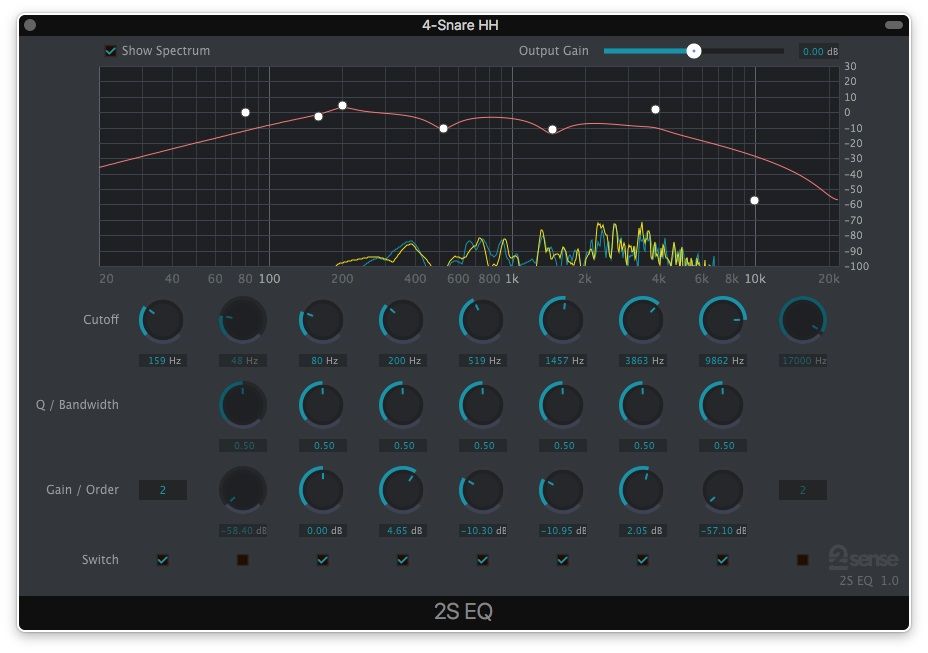Screen dimensions: 928x653
Task: Click the 17000 Hz cutoff knob
Action: (803, 320)
